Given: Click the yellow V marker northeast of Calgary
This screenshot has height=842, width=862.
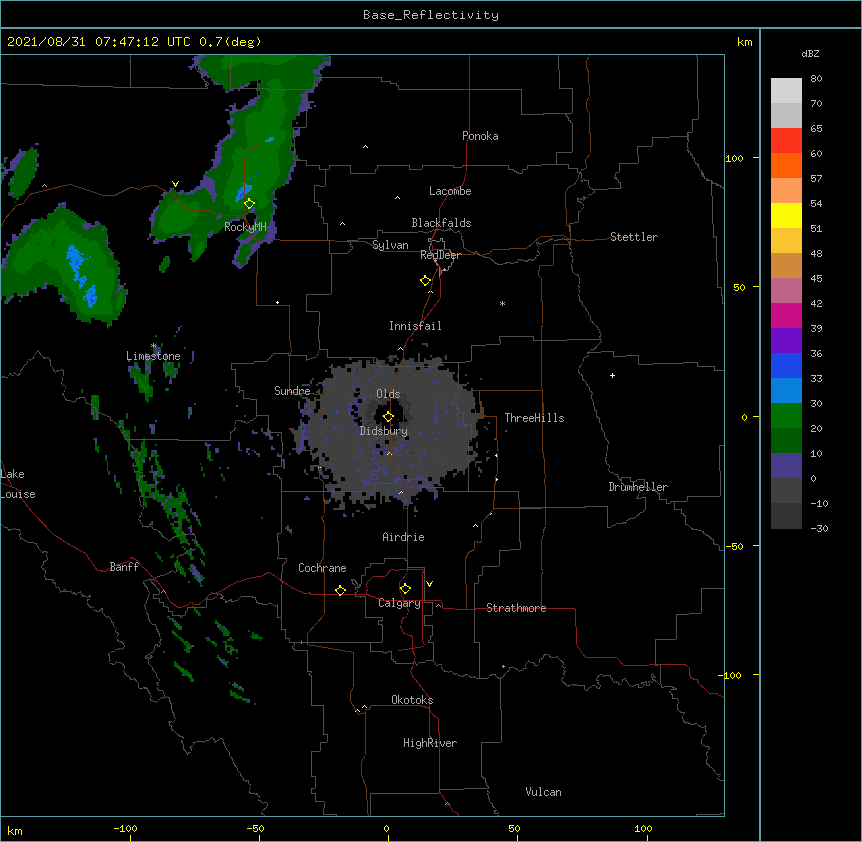Looking at the screenshot, I should (x=429, y=584).
